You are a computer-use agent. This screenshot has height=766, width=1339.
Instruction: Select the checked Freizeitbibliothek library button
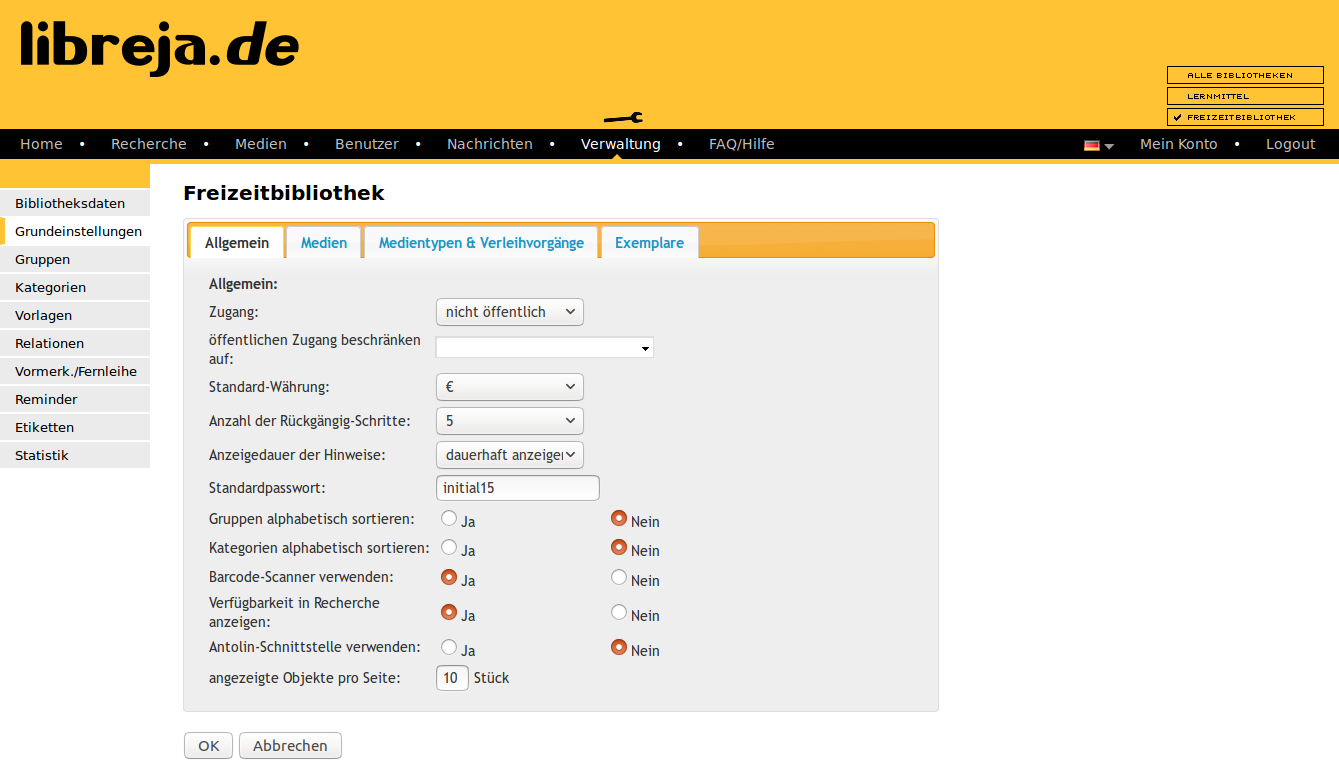[1245, 117]
